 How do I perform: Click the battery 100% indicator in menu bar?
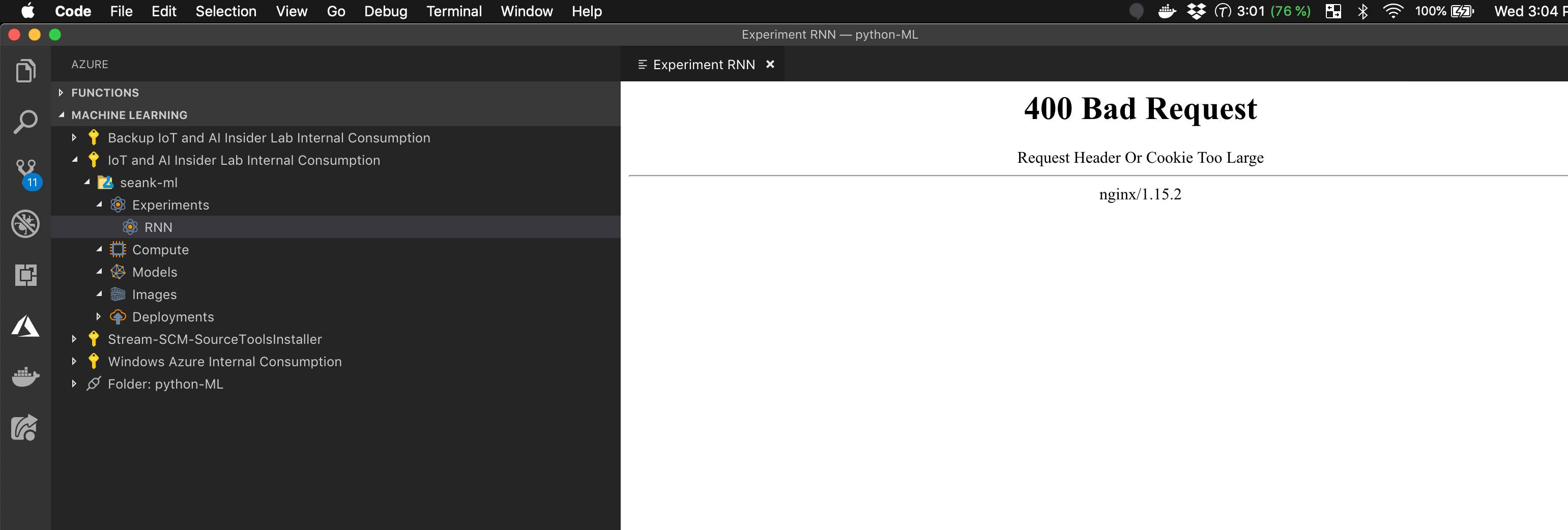[1444, 11]
